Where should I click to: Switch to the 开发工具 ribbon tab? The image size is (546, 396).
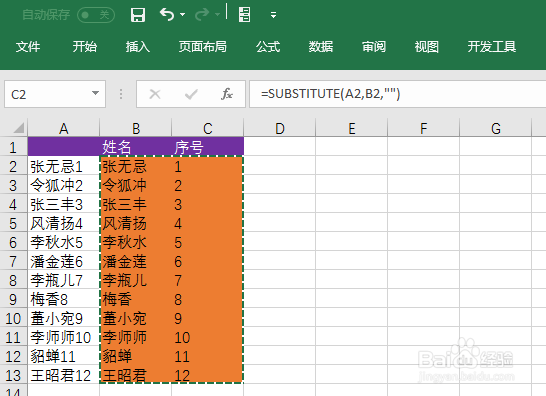click(x=492, y=46)
